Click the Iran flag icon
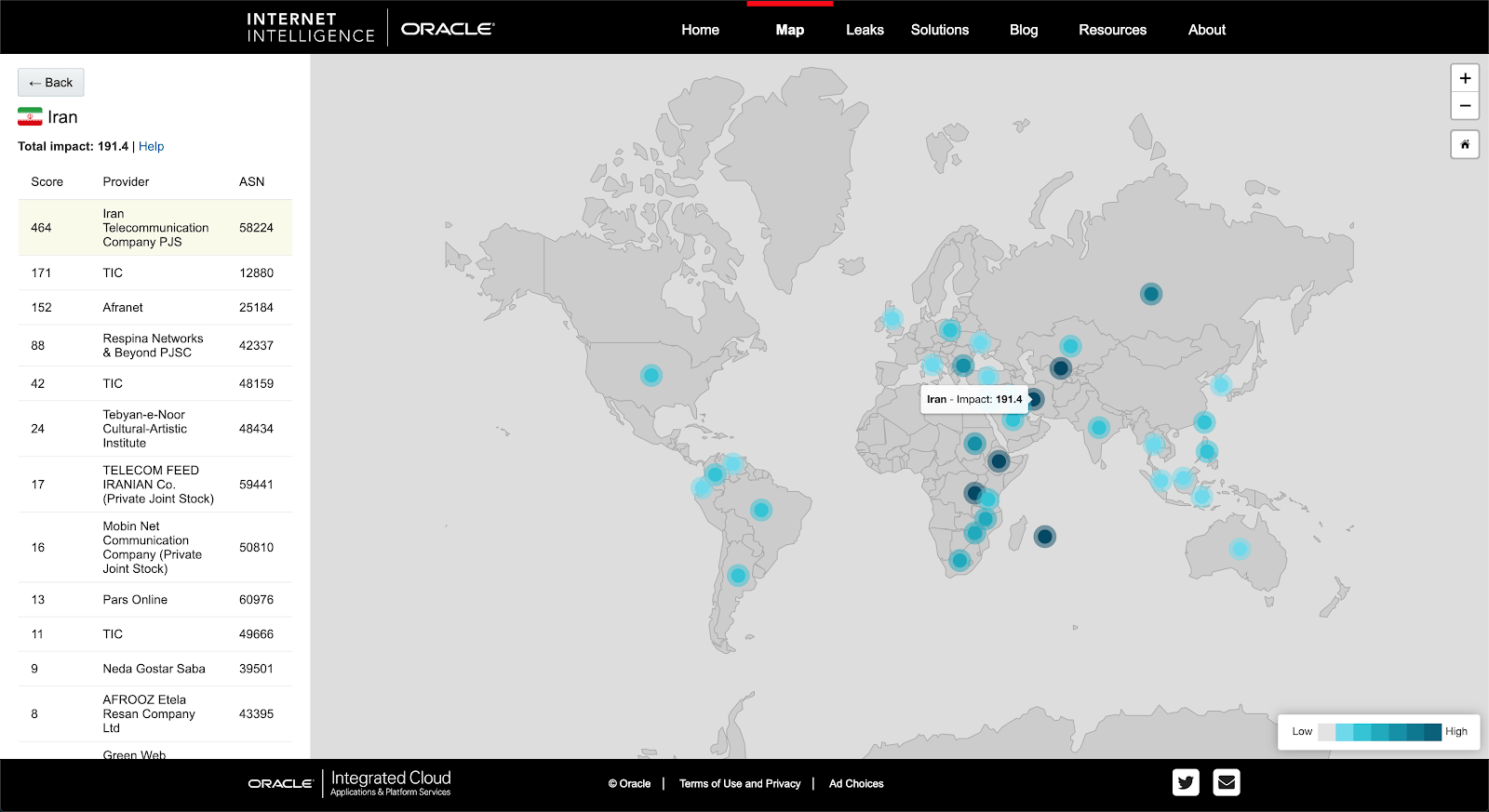 pos(30,117)
